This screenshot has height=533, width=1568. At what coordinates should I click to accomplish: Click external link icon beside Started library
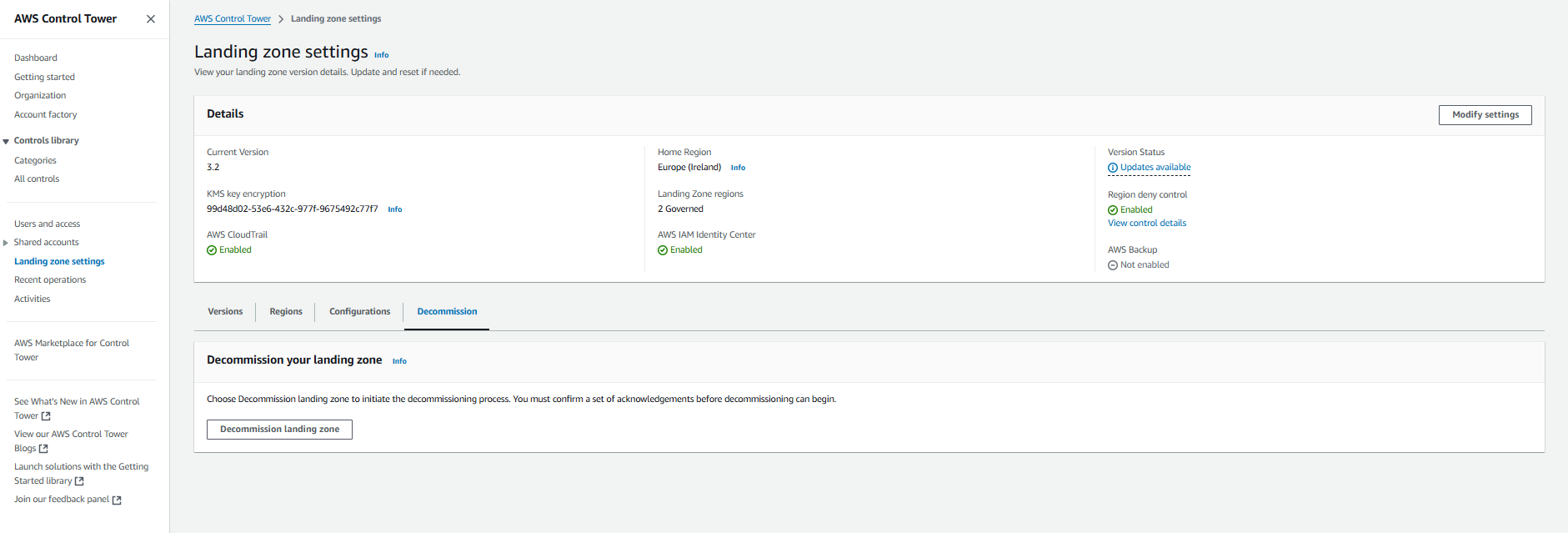(79, 481)
